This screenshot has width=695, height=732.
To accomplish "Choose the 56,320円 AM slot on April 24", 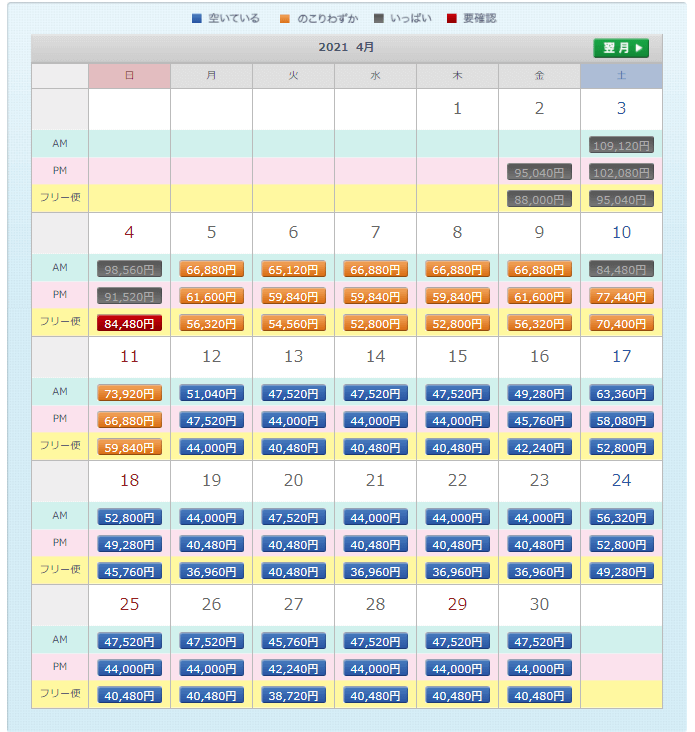I will (621, 517).
